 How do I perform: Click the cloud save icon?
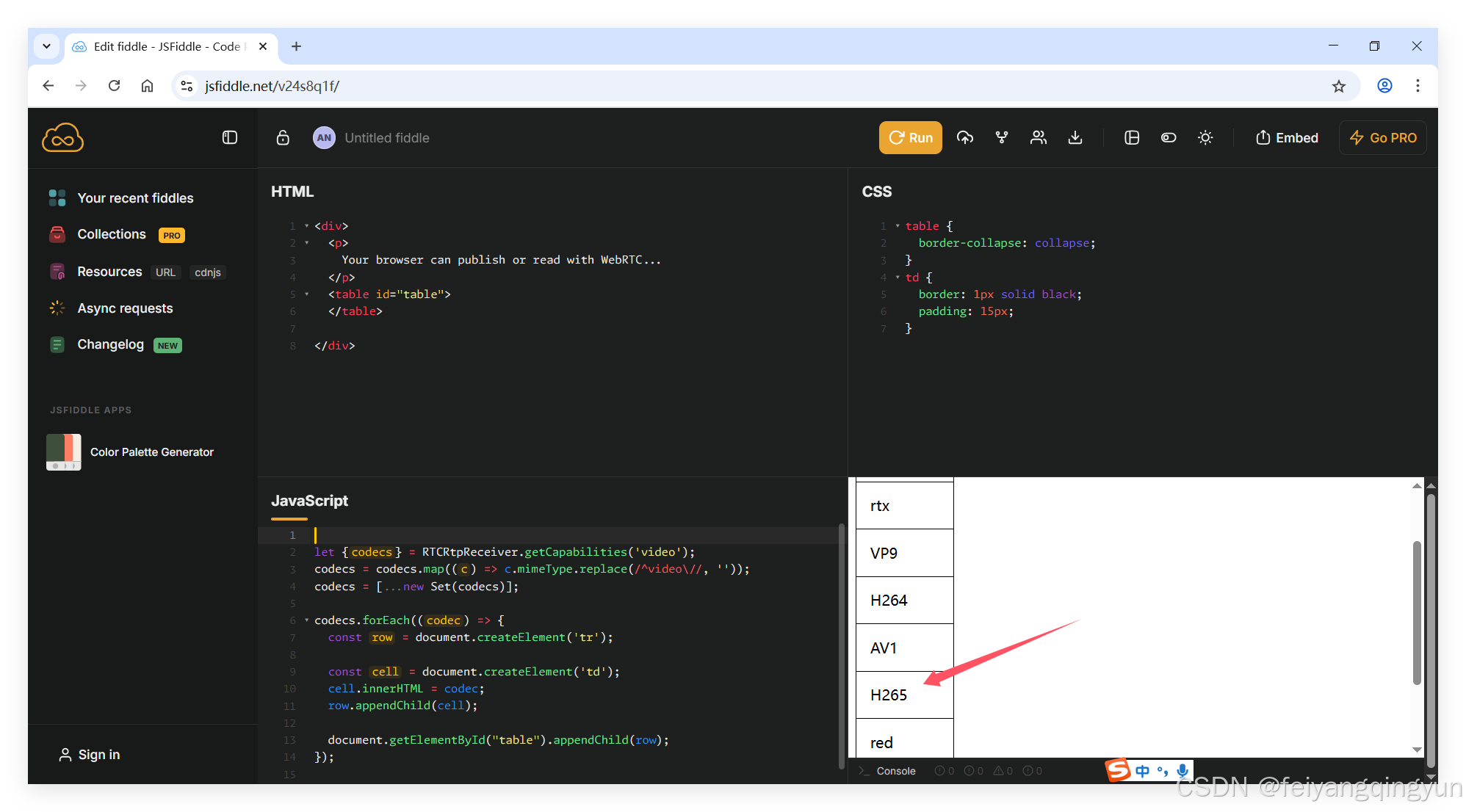(965, 138)
